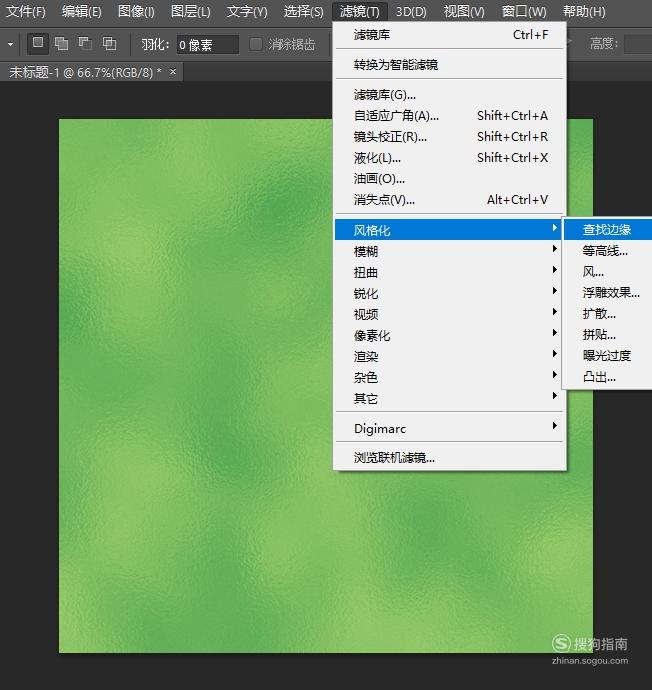Choose 油画(O)... filter
Viewport: 652px width, 690px height.
pyautogui.click(x=449, y=179)
